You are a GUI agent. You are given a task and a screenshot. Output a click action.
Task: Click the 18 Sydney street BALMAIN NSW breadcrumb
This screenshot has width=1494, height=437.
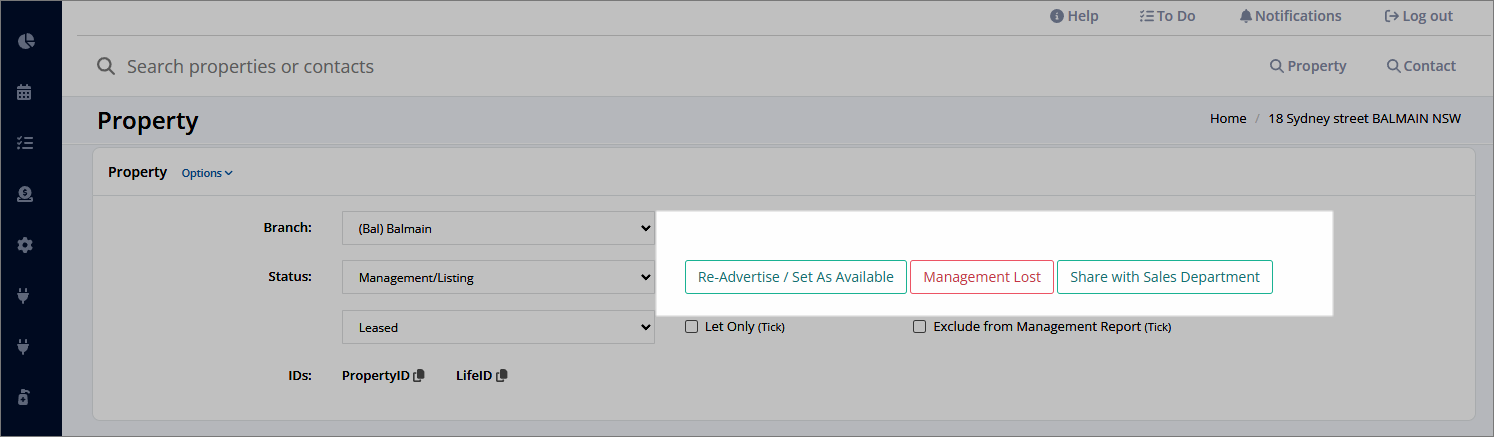(1364, 118)
